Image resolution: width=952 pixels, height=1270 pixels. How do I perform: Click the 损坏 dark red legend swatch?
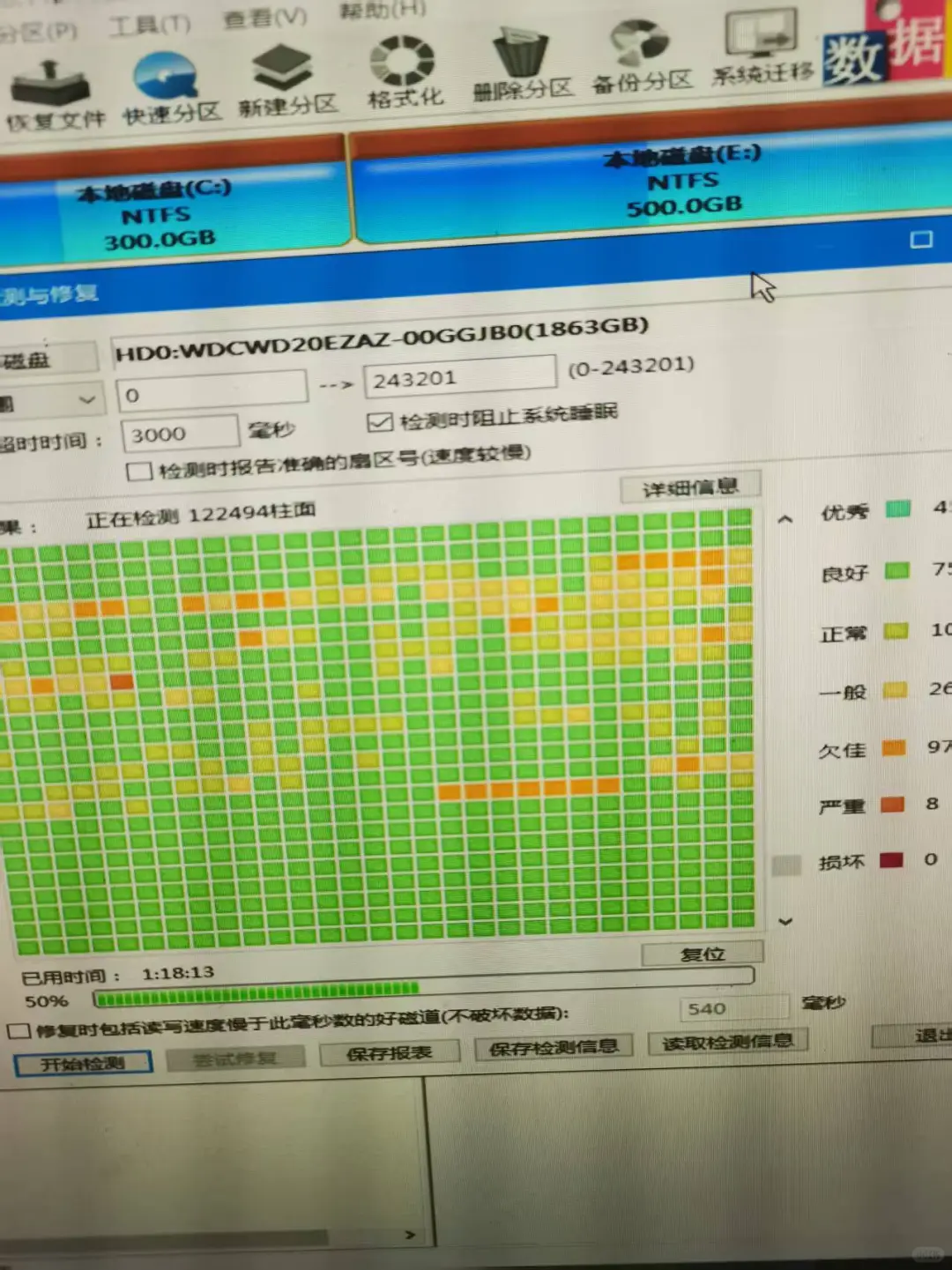pos(892,860)
